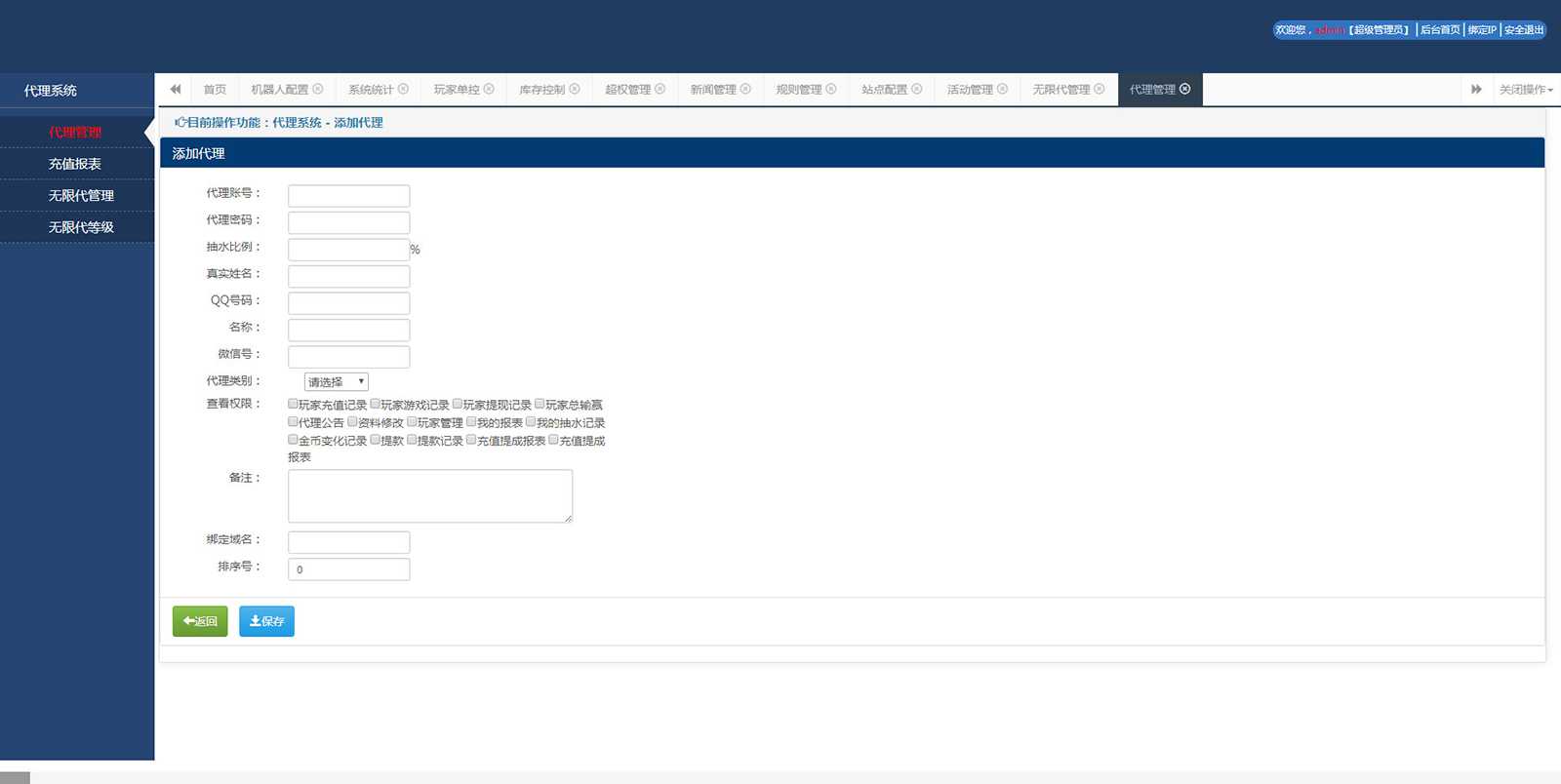Close the 新闻管理 tab via its x icon
This screenshot has width=1561, height=784.
(x=745, y=89)
